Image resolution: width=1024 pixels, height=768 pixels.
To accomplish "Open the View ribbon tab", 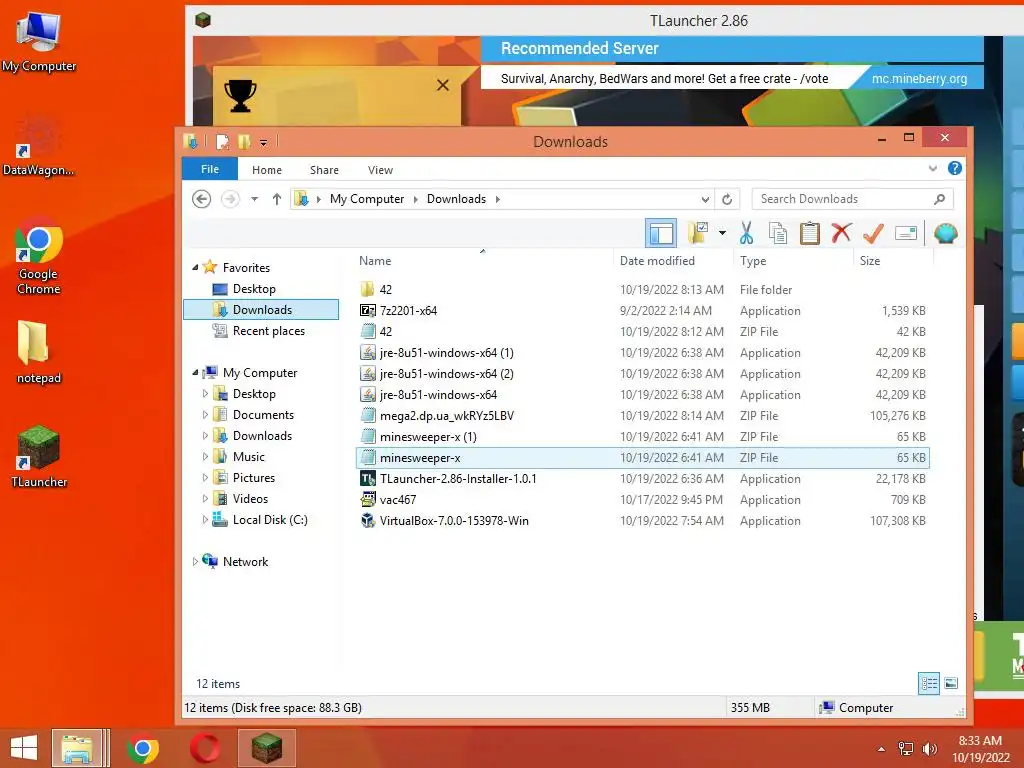I will [380, 170].
